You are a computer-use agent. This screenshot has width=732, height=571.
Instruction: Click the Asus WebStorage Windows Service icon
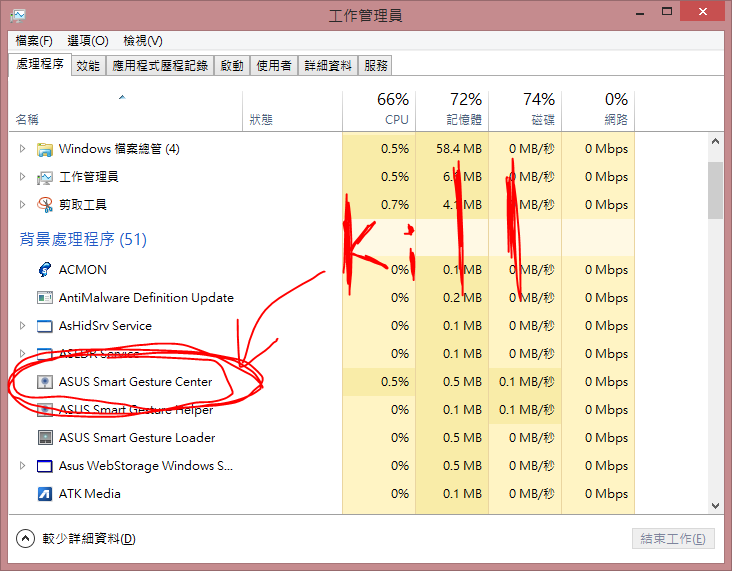pos(45,466)
